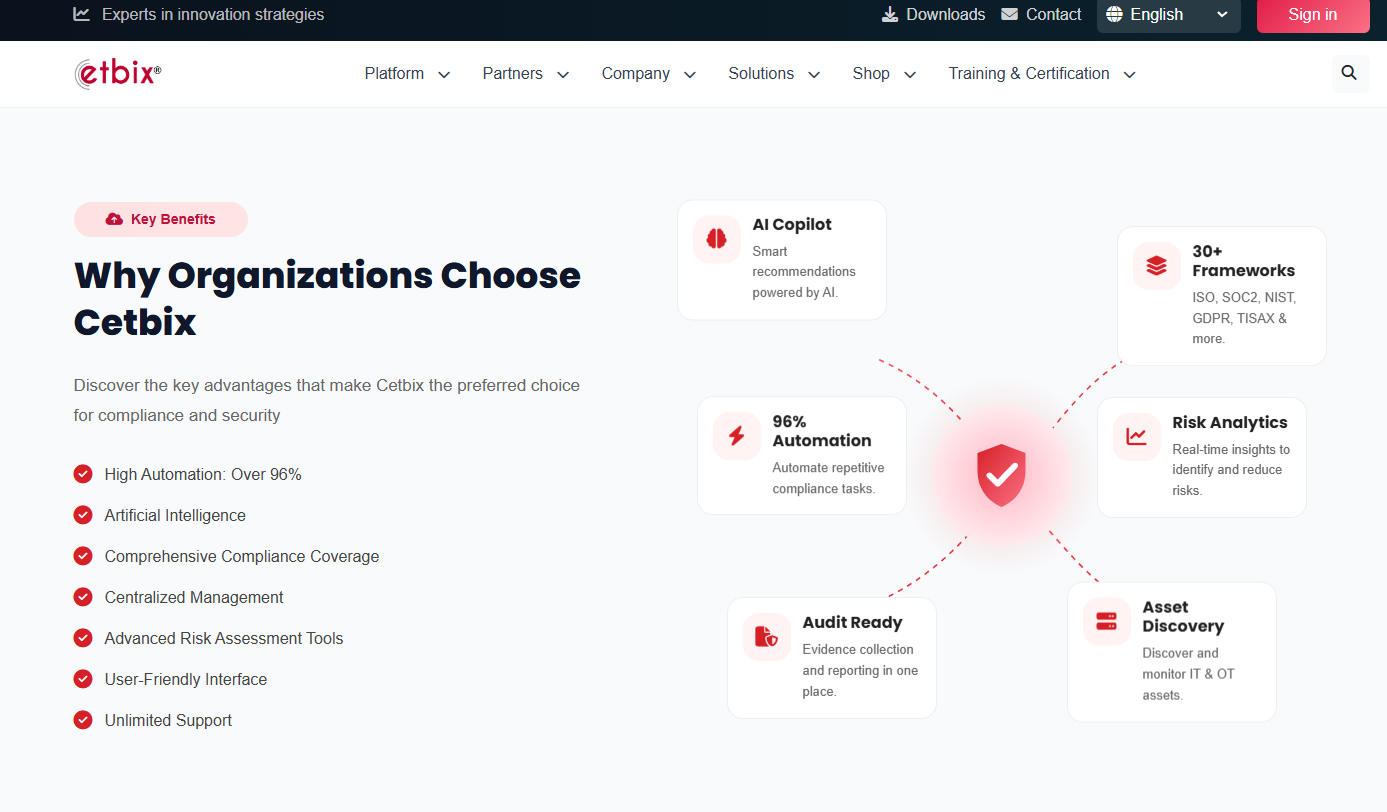
Task: Click check icon beside Centralized Management
Action: click(x=83, y=597)
